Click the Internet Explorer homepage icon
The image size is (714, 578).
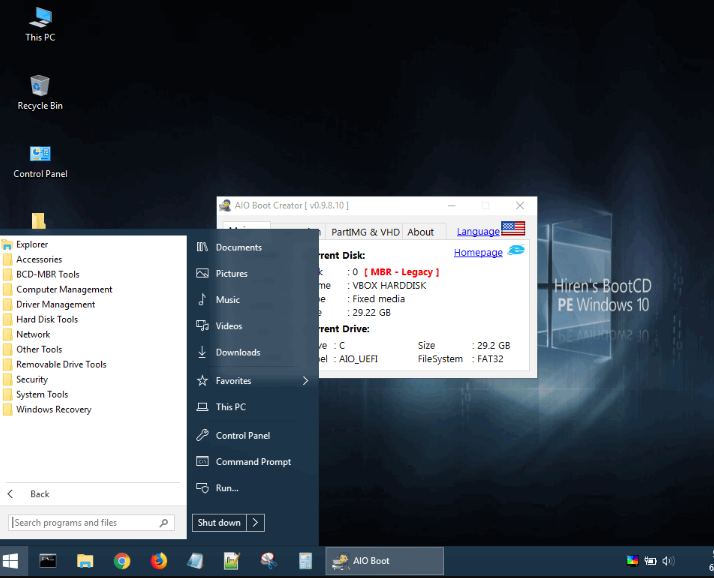516,251
